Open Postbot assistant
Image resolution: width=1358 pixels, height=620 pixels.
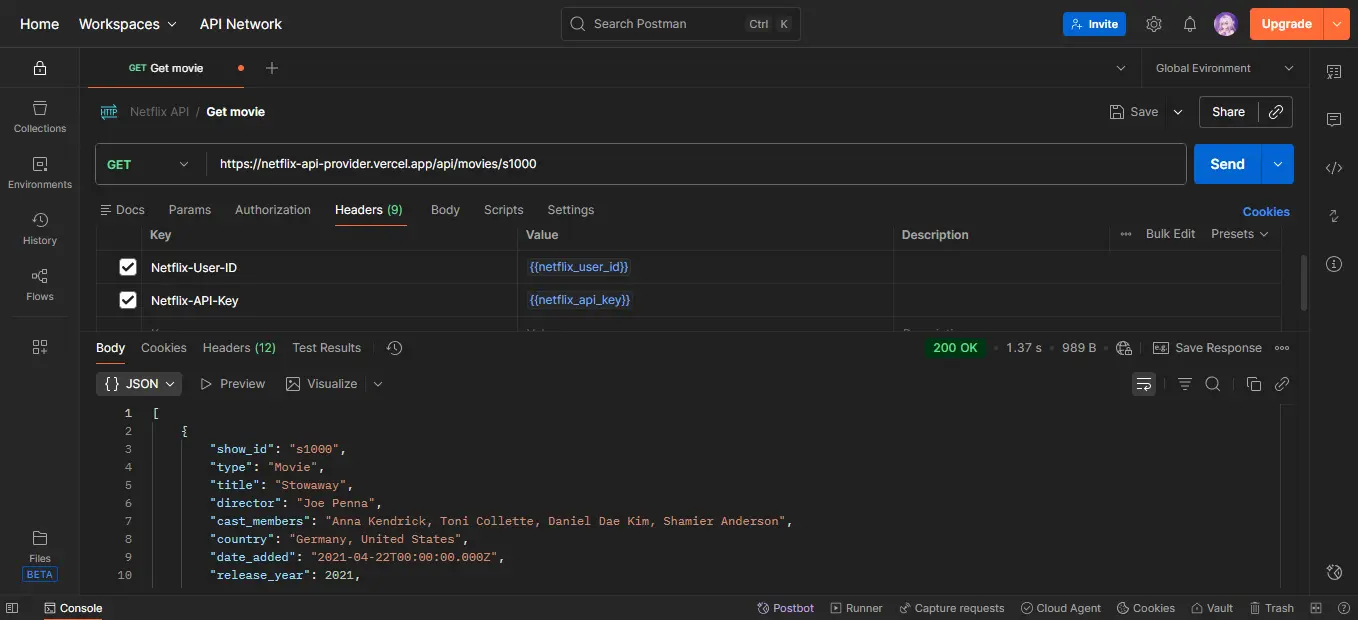786,607
